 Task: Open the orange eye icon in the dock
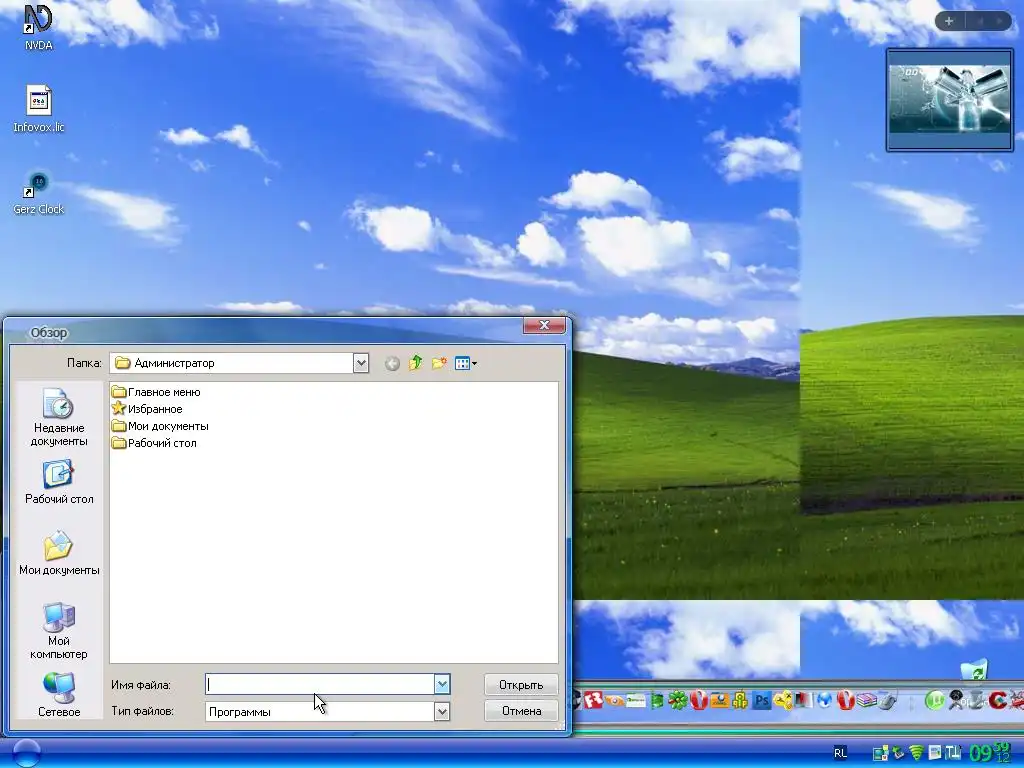(615, 701)
